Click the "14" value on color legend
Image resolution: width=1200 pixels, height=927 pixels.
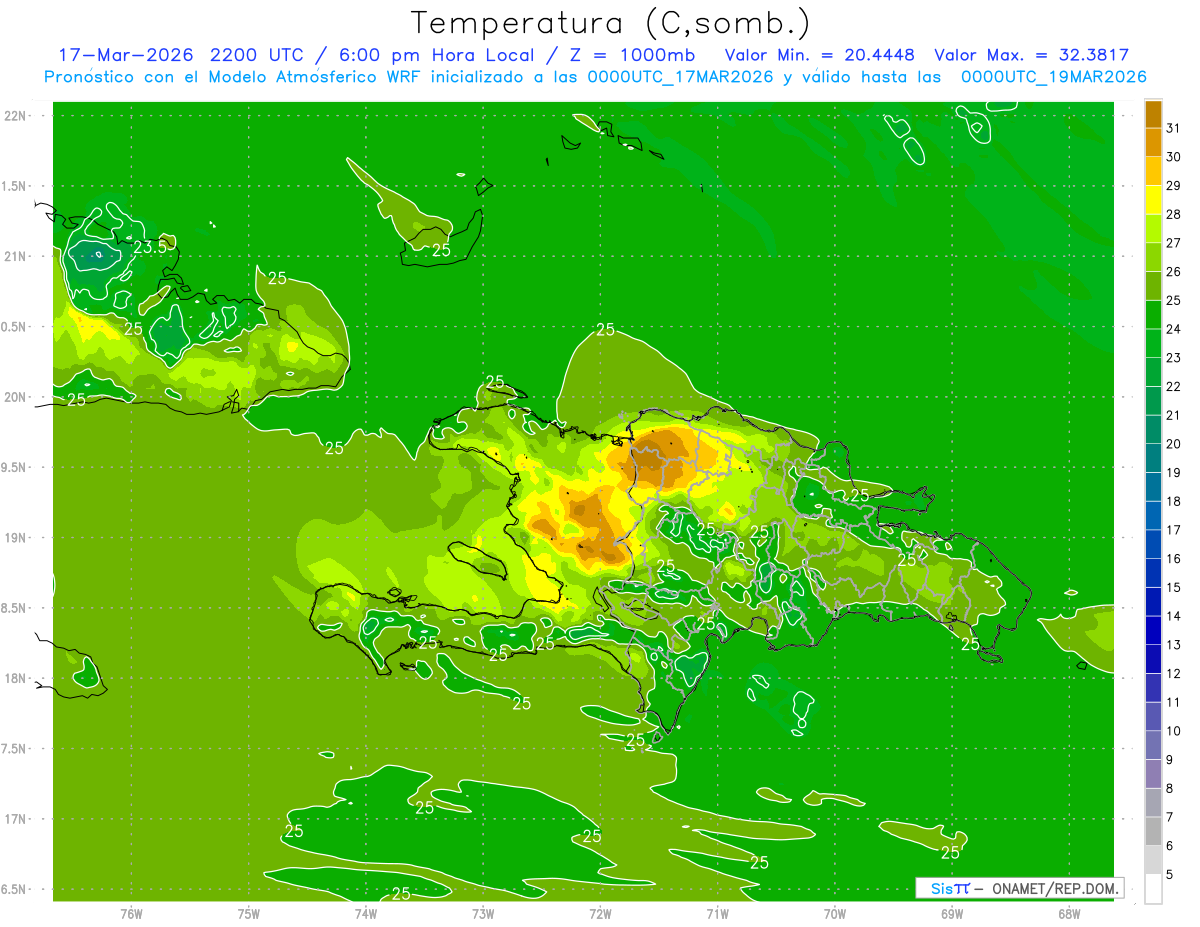pos(1173,616)
